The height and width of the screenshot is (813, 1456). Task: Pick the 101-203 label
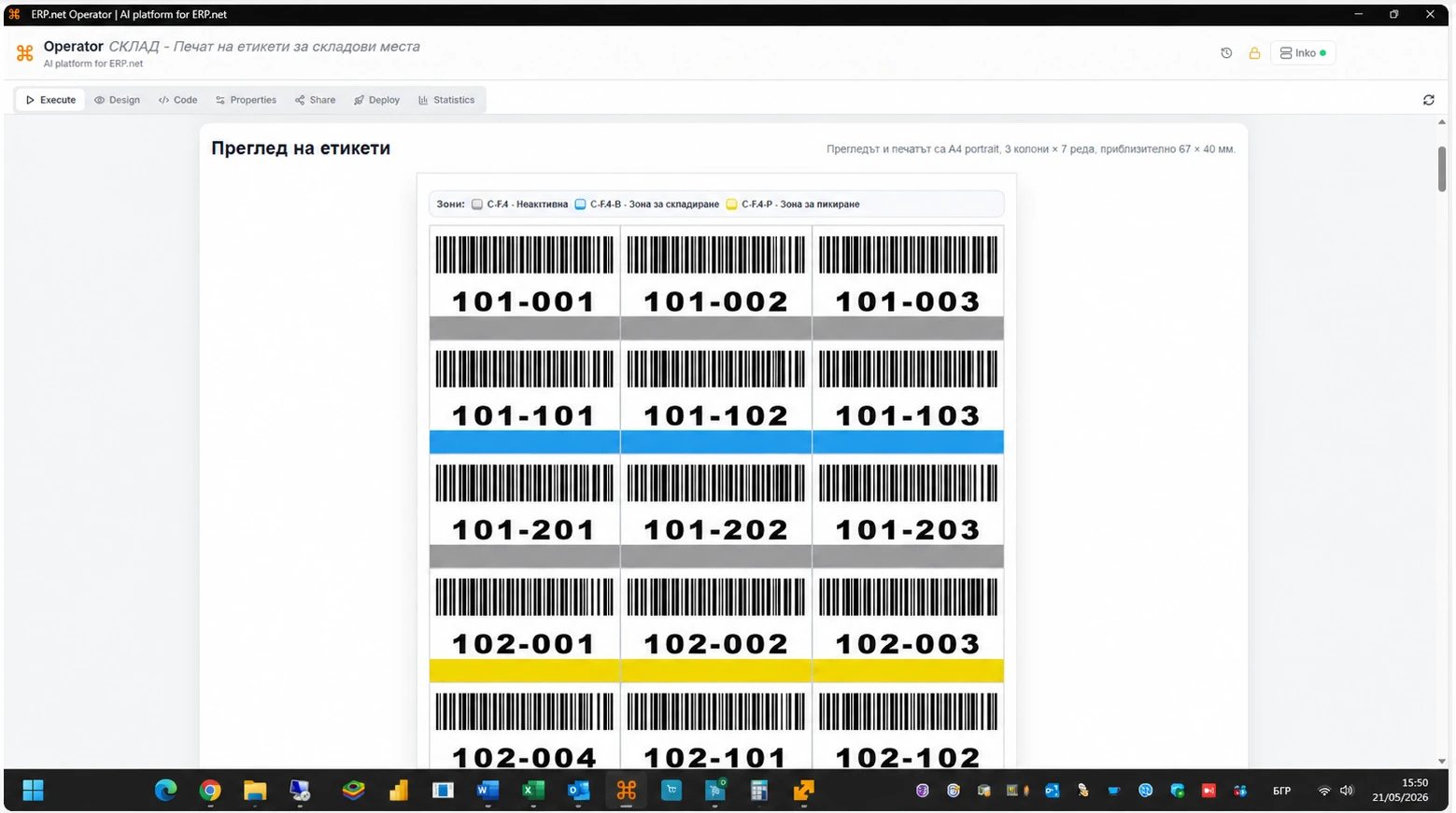tap(908, 512)
